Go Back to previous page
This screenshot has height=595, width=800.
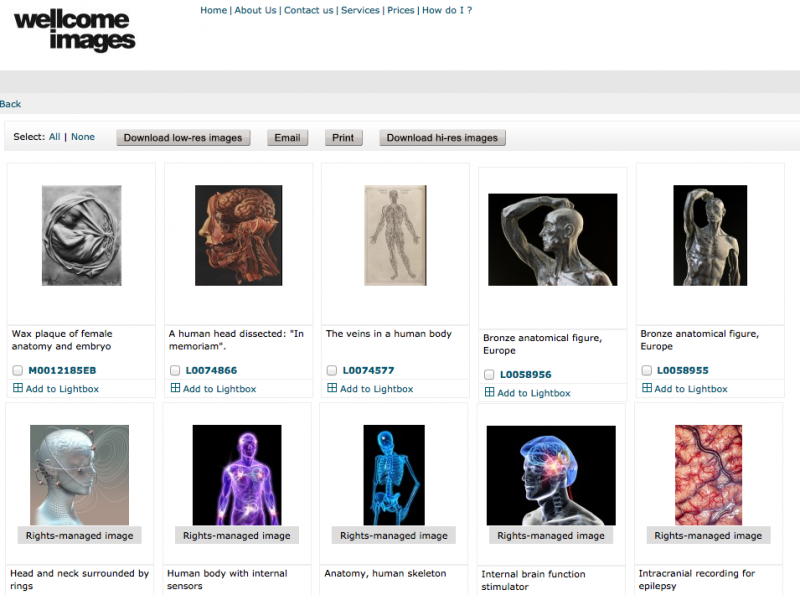click(10, 104)
